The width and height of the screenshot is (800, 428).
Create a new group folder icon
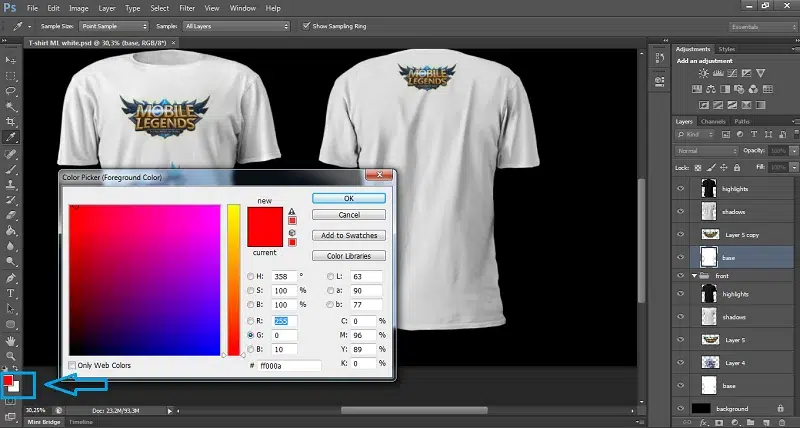[x=751, y=422]
